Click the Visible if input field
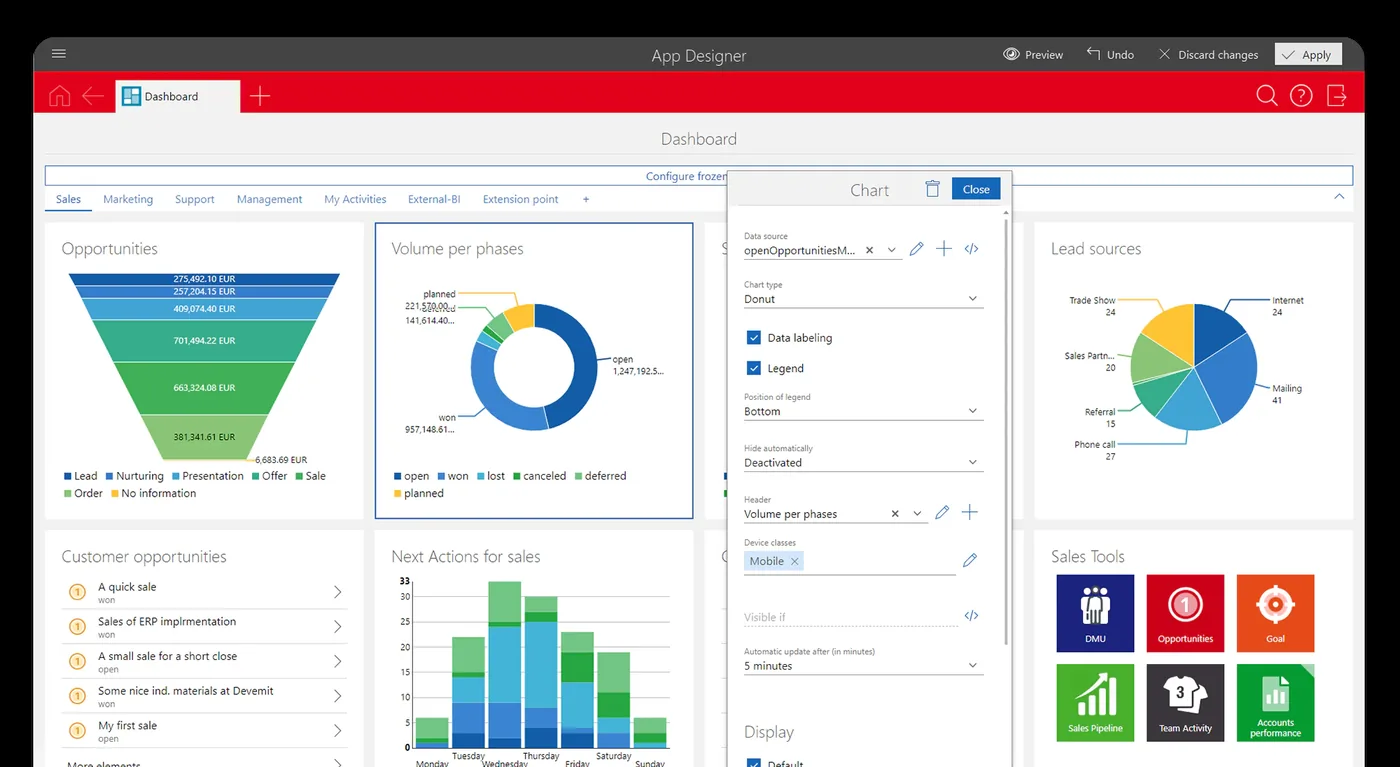 coord(851,617)
